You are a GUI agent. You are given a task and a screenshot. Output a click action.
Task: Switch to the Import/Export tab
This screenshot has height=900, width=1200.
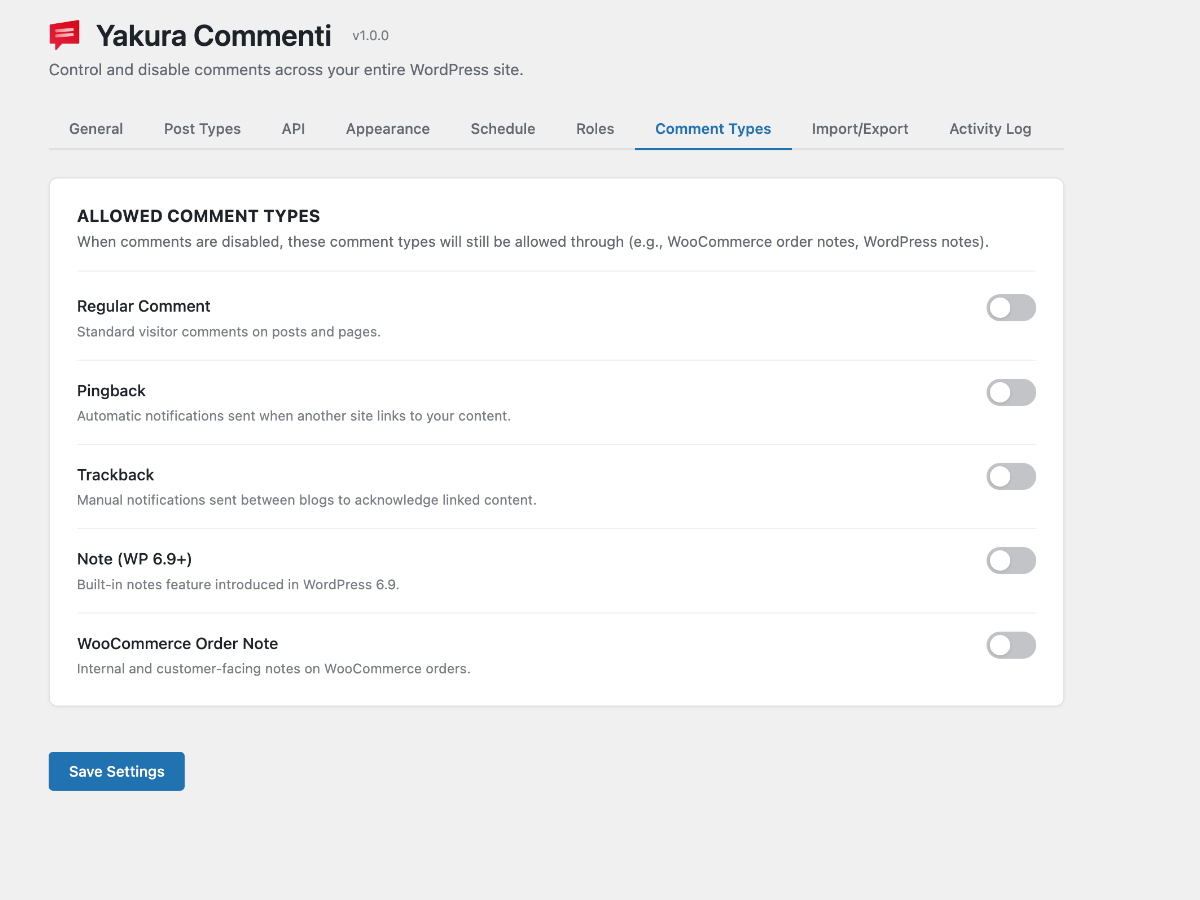(860, 129)
